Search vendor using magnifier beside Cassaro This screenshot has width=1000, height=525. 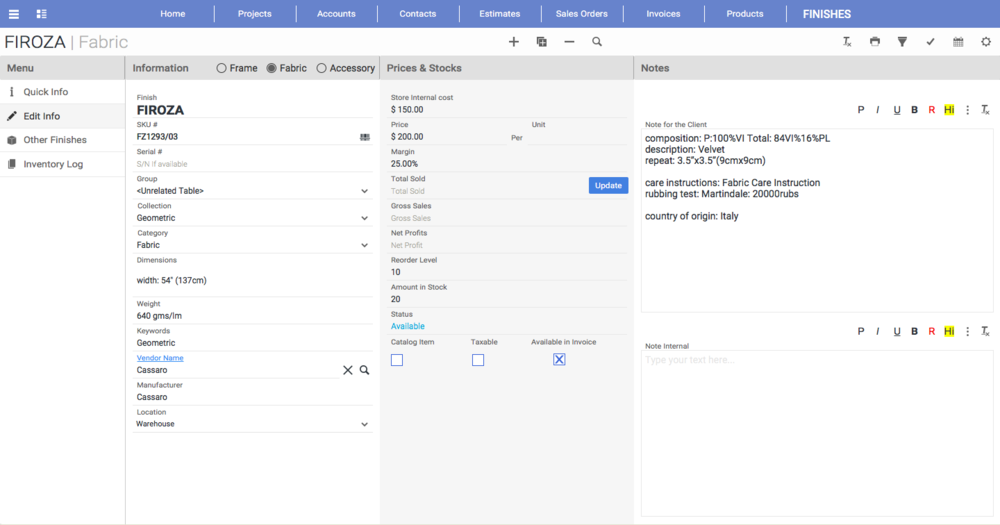point(365,370)
